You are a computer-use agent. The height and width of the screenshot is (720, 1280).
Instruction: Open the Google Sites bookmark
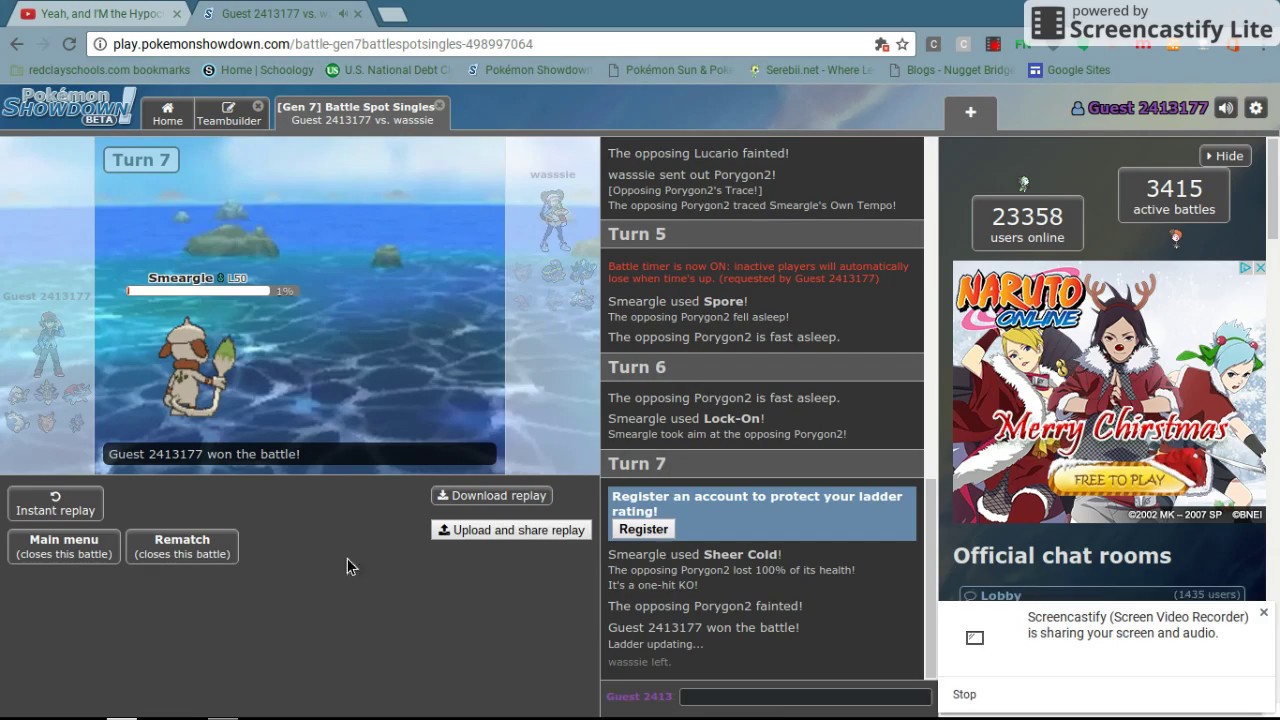[1070, 70]
